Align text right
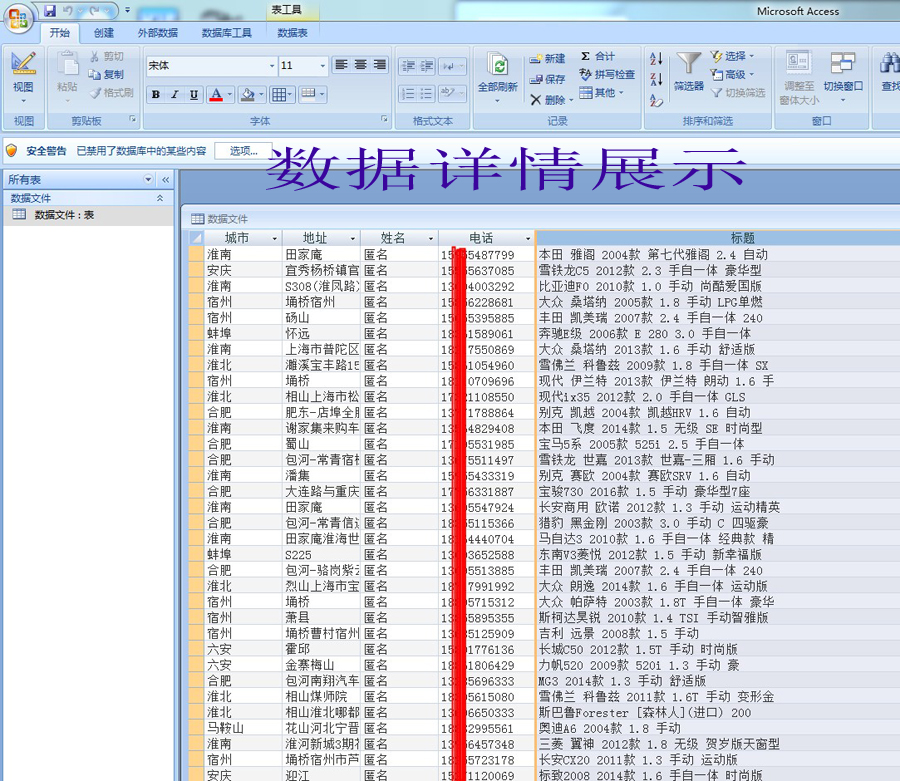 tap(379, 65)
